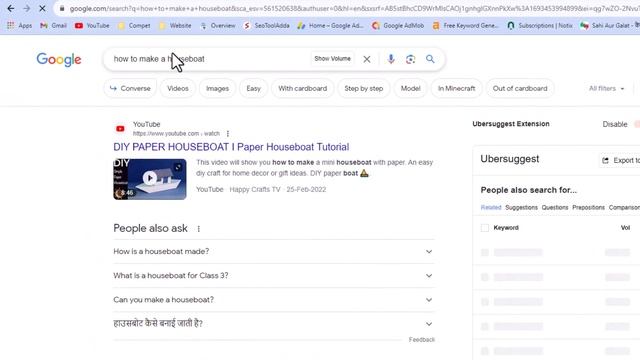Viewport: 640px width, 360px height.
Task: Click the Ubersuggest panel heading
Action: (x=509, y=159)
